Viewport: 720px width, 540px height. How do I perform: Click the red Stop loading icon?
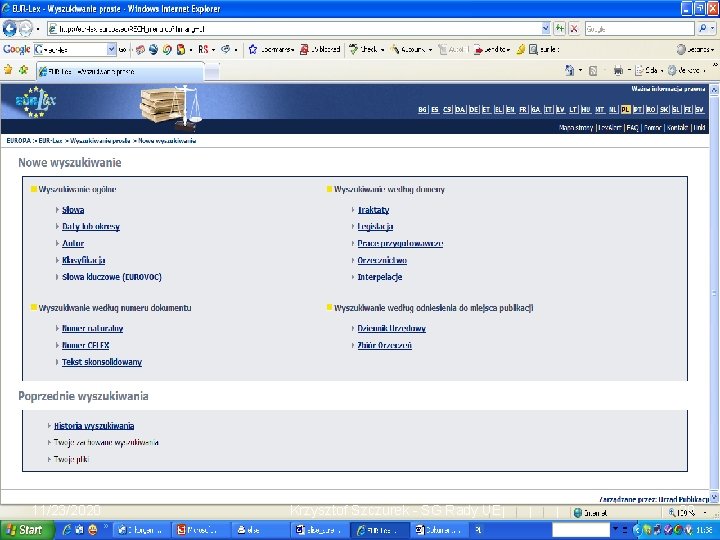pos(574,29)
